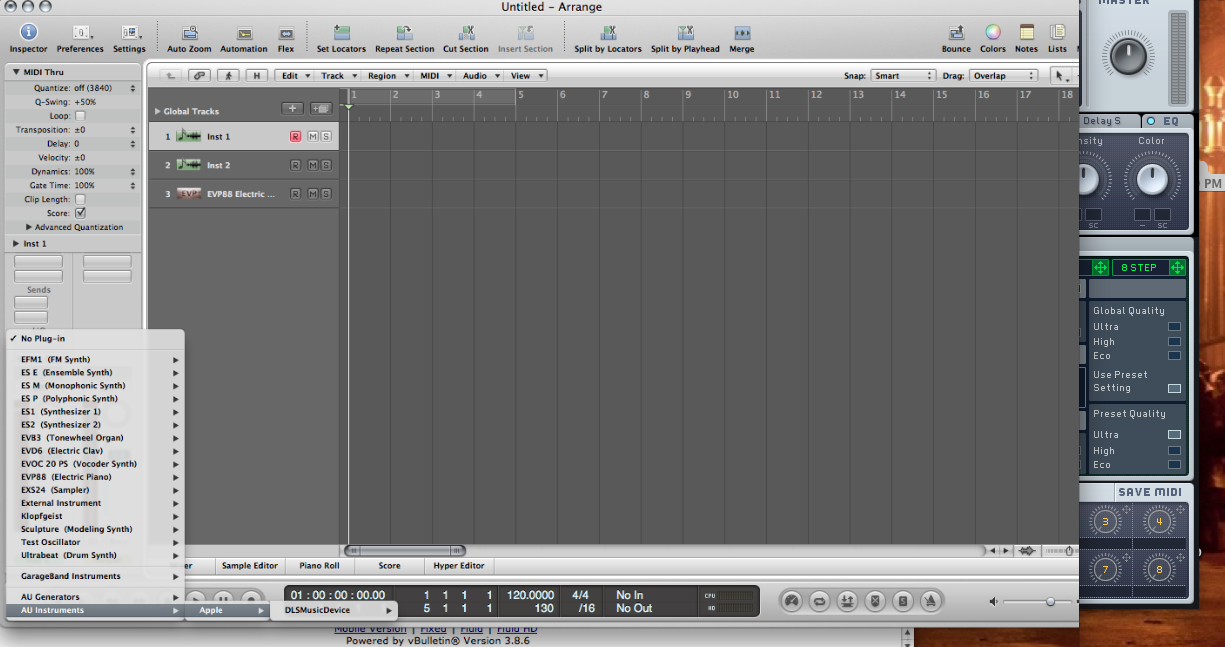Click the tempo 120.0000 display
This screenshot has height=647, width=1225.
tap(530, 595)
